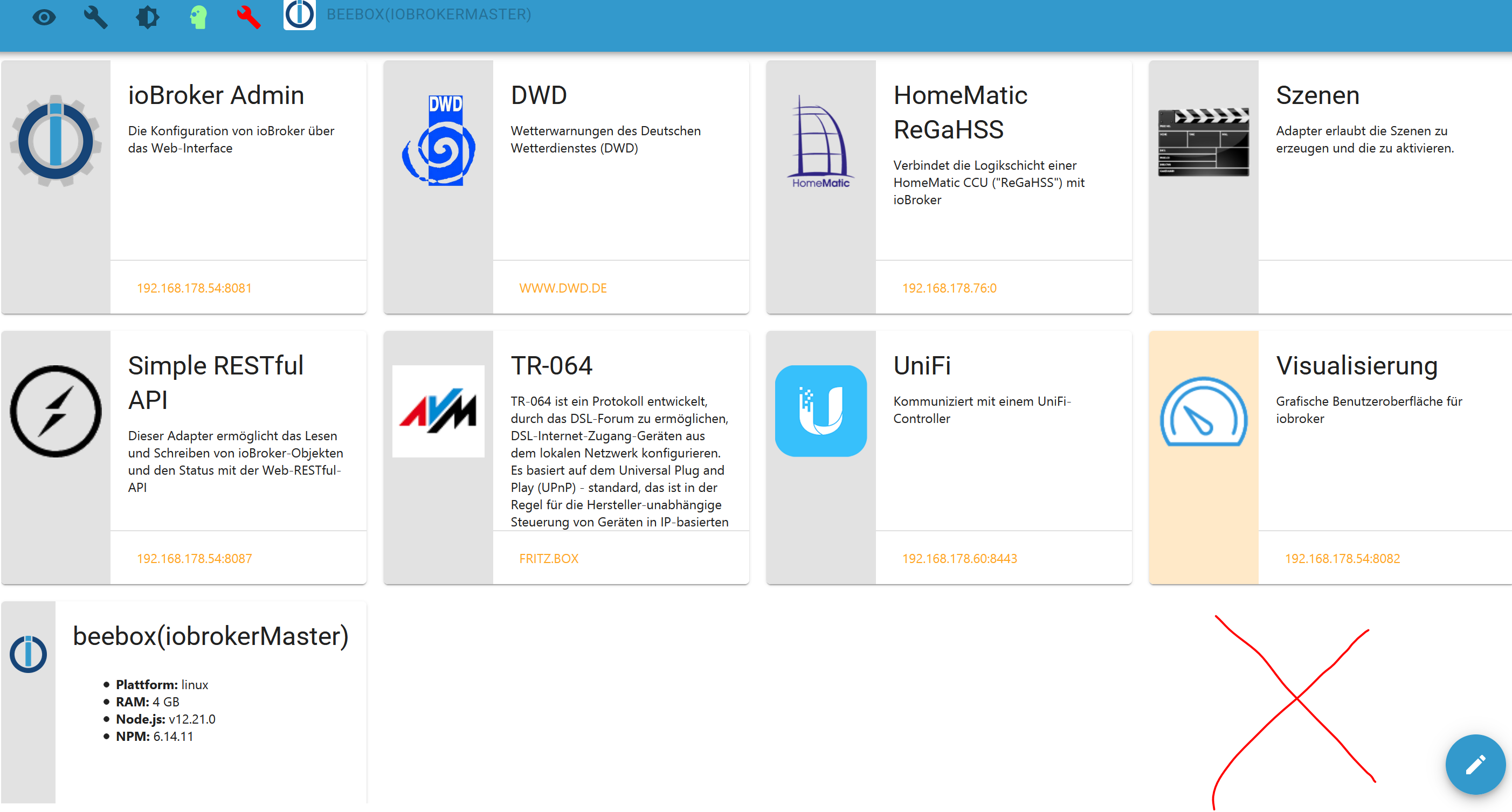Click the DWD weather logo

pos(439,141)
